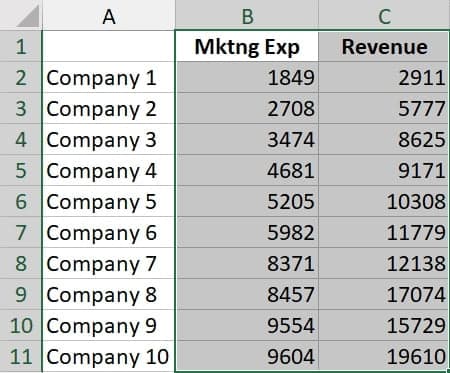The height and width of the screenshot is (373, 450).
Task: Click the cell with value 8371
Action: (247, 263)
